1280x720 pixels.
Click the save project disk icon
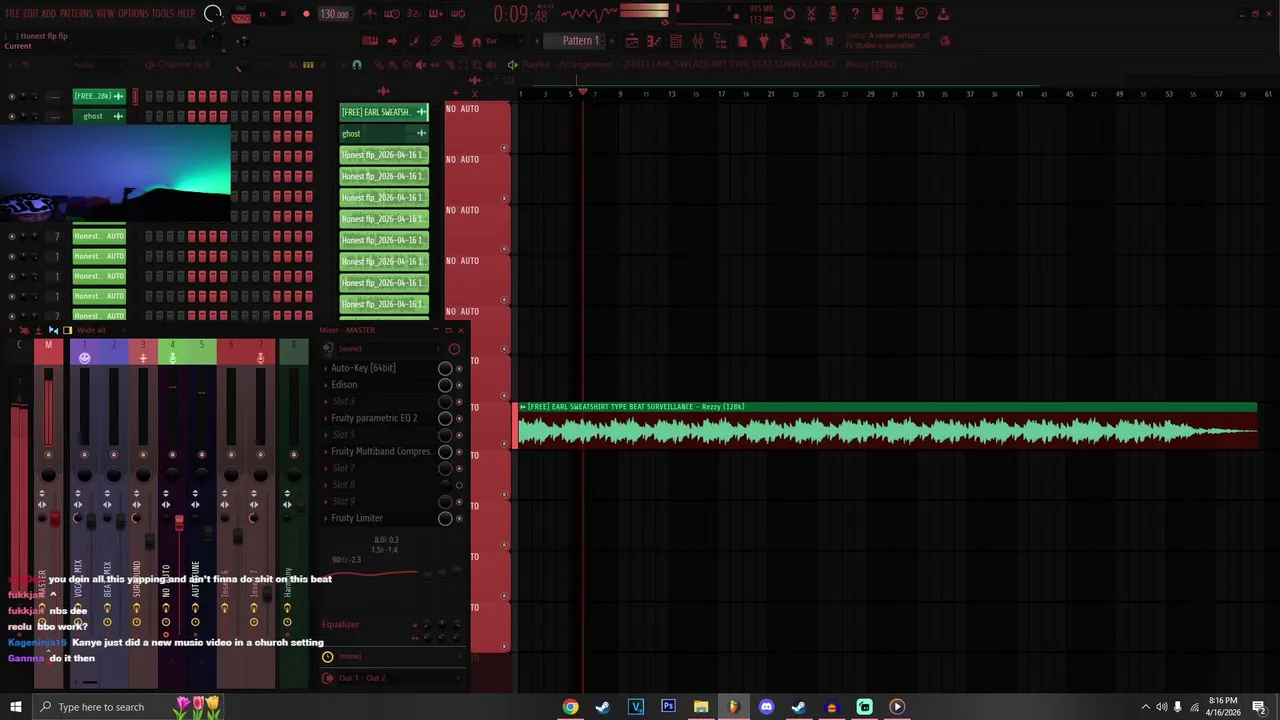(x=877, y=14)
